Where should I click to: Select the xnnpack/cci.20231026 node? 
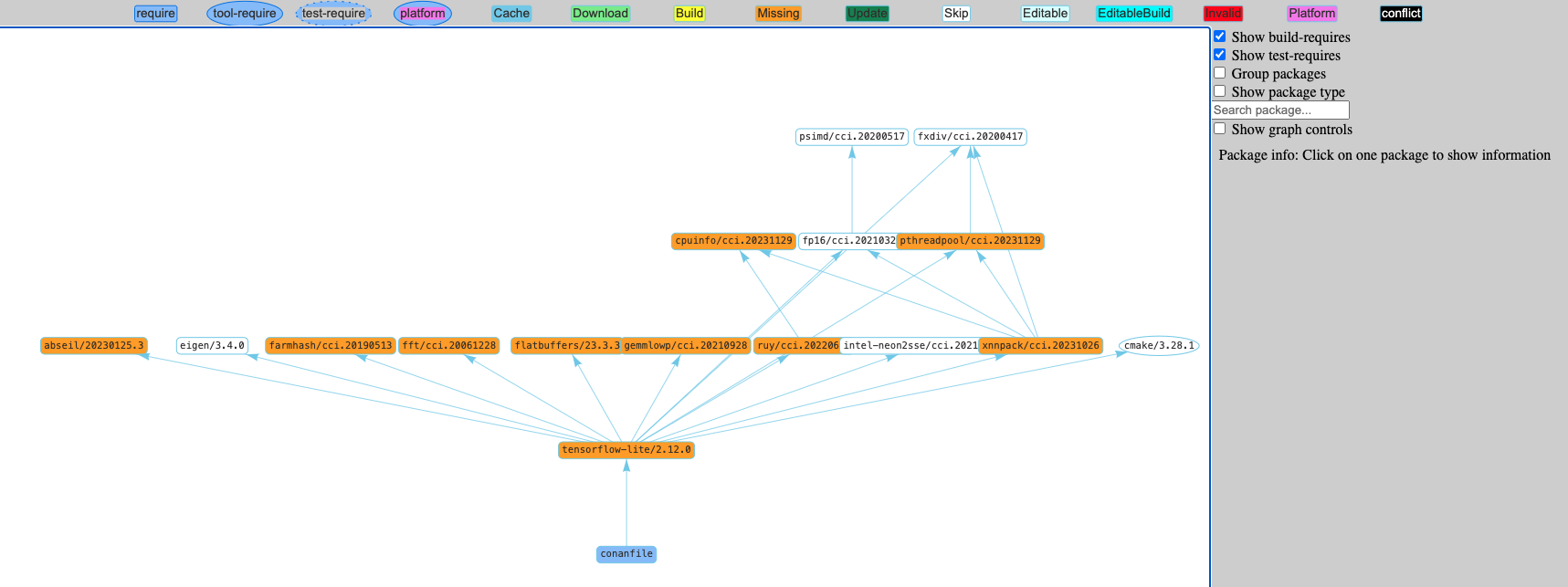point(1040,346)
